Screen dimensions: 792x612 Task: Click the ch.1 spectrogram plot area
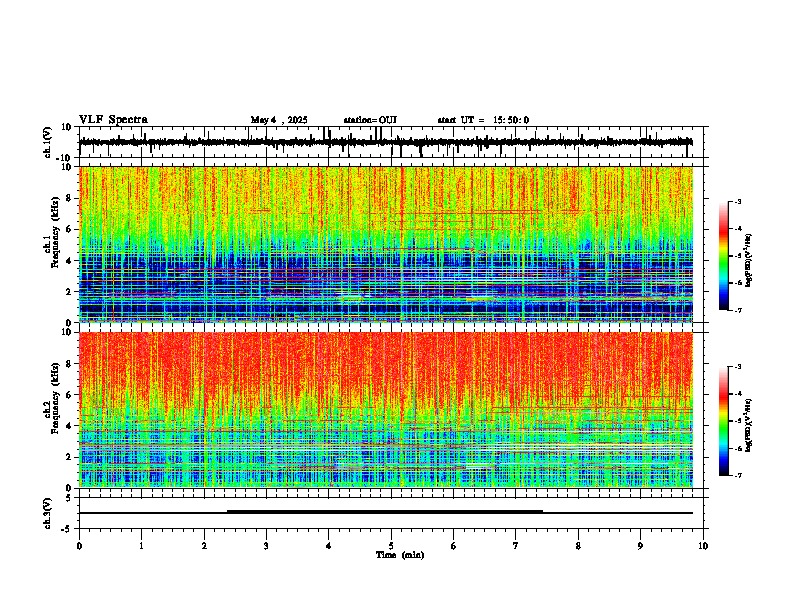click(386, 244)
